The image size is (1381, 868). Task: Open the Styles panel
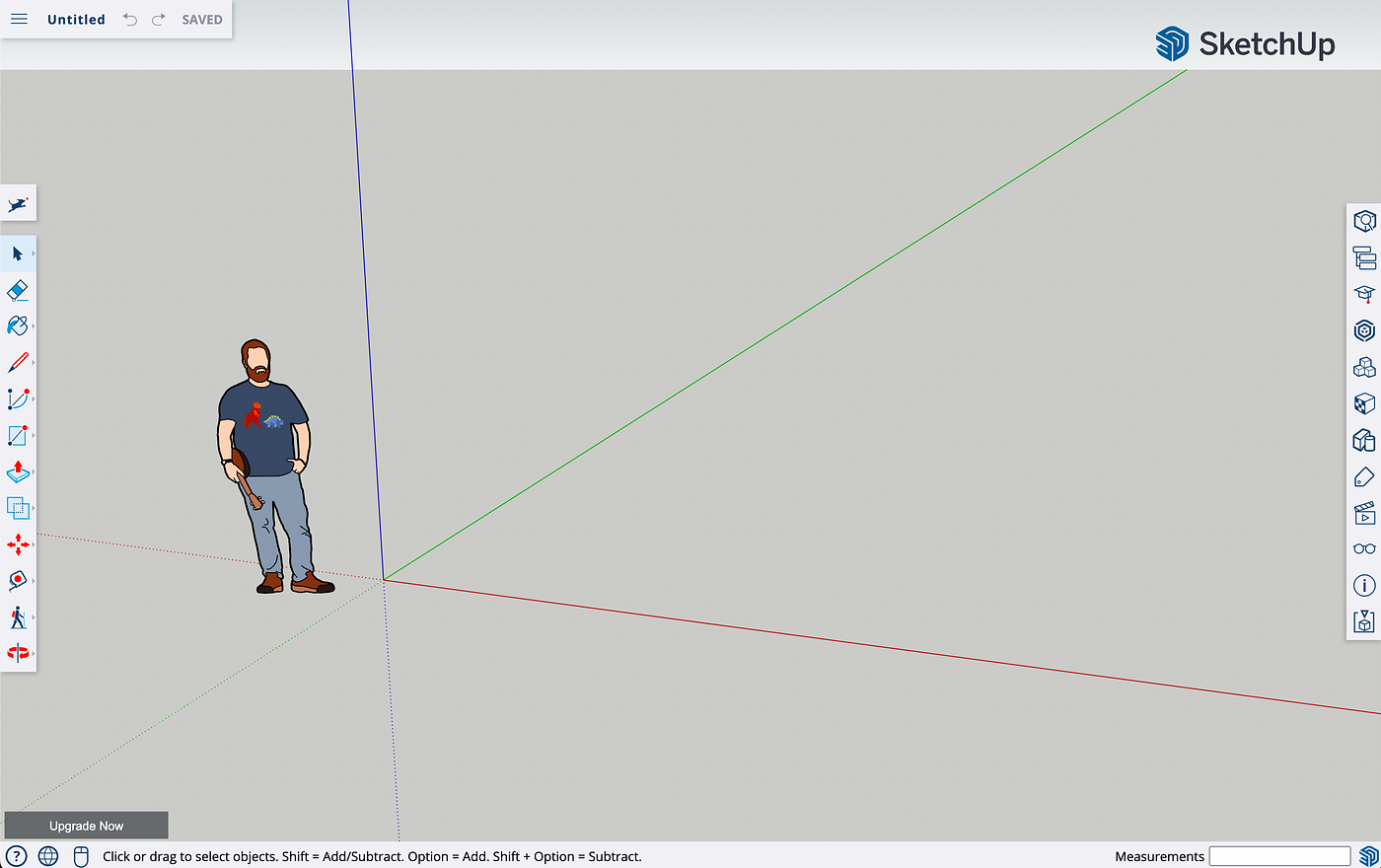[x=1364, y=440]
